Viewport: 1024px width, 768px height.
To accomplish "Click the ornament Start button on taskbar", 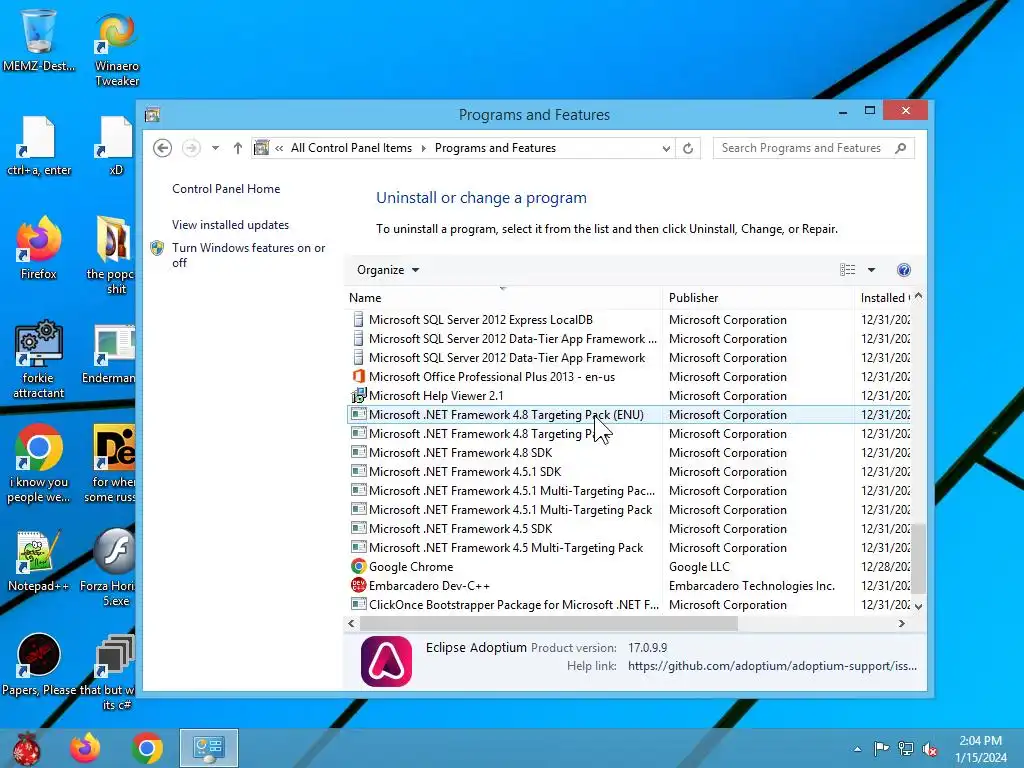I will [x=26, y=748].
